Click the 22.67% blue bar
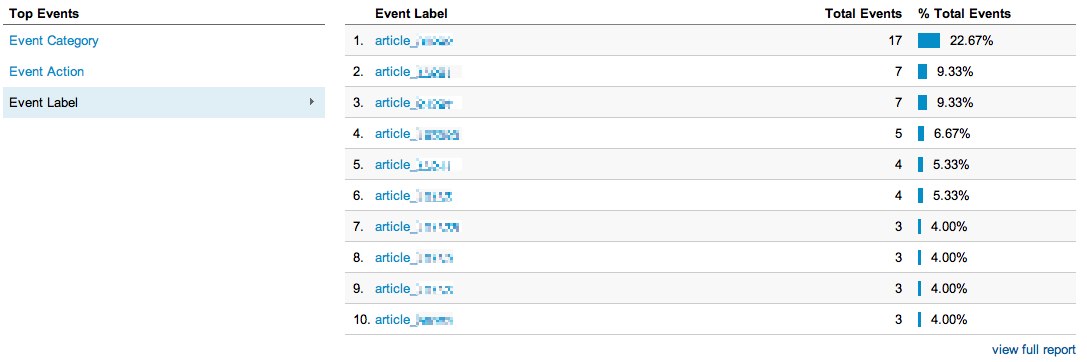The image size is (1087, 362). pyautogui.click(x=928, y=41)
